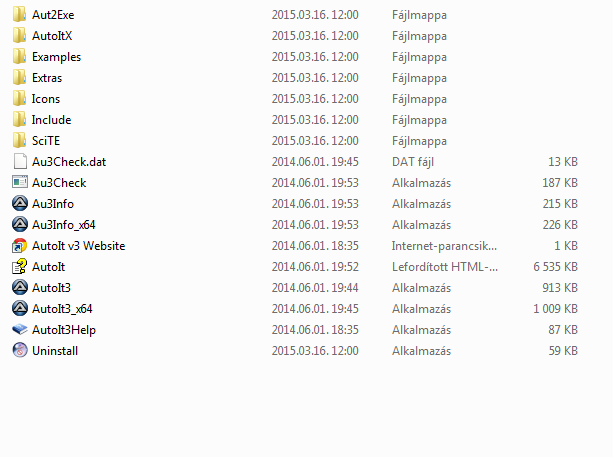
Task: Click the Au3Info_x64 application icon
Action: (x=20, y=225)
